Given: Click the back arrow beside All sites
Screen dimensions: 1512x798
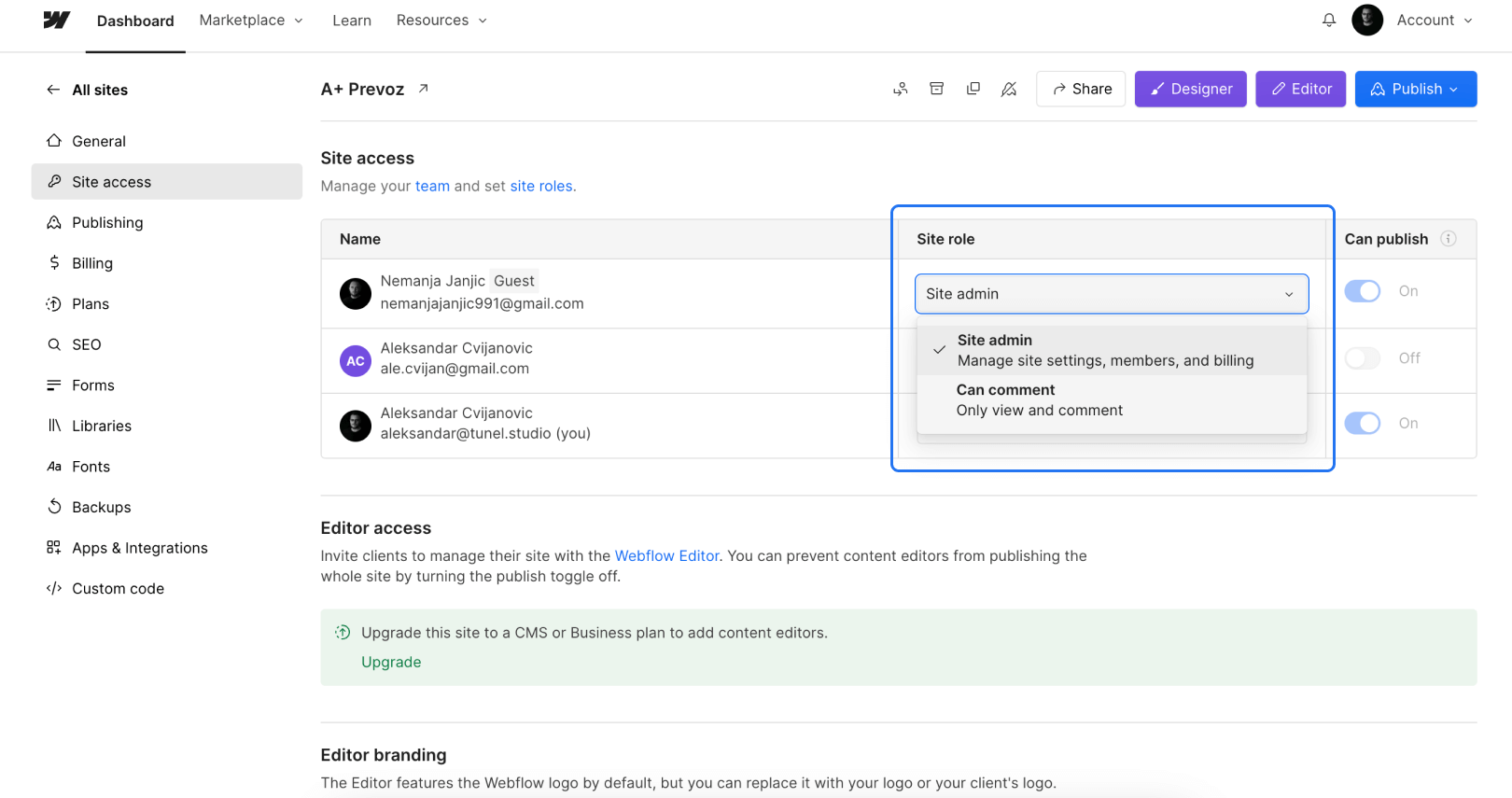Looking at the screenshot, I should pyautogui.click(x=53, y=90).
